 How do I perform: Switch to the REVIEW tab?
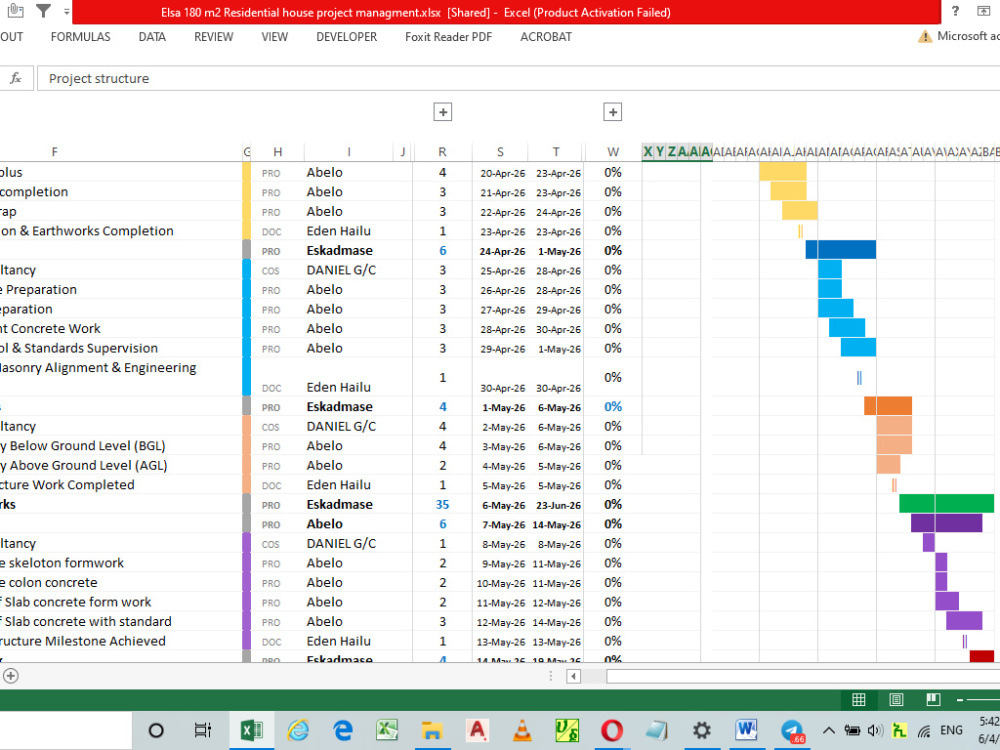[x=214, y=37]
